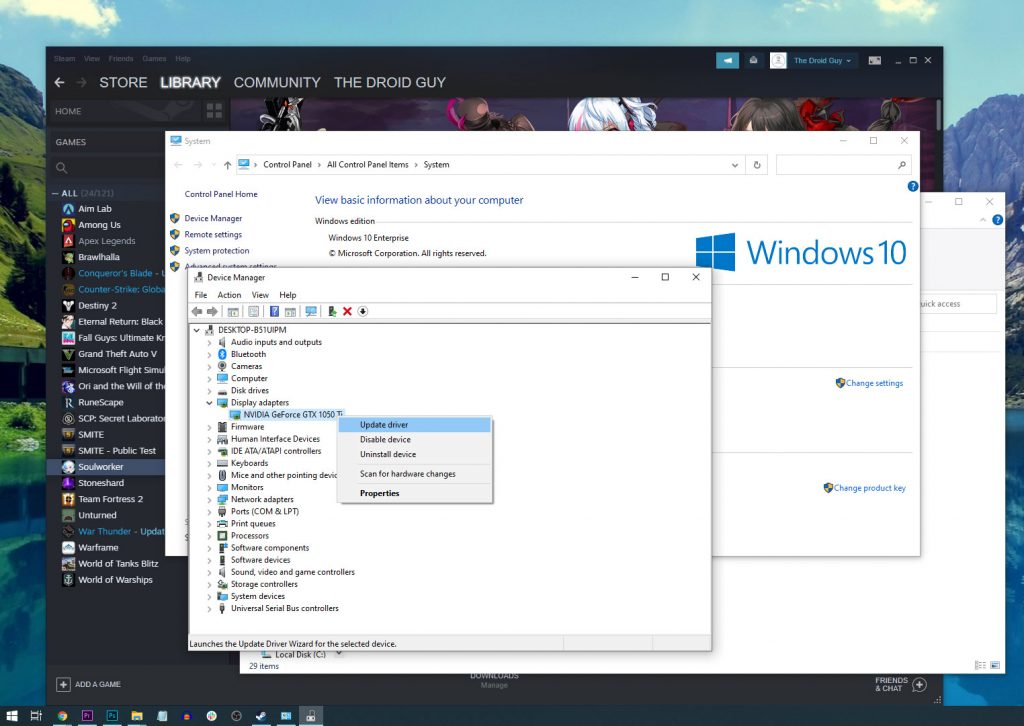The width and height of the screenshot is (1024, 726).
Task: Collapse the ALL games category in Steam
Action: [56, 193]
